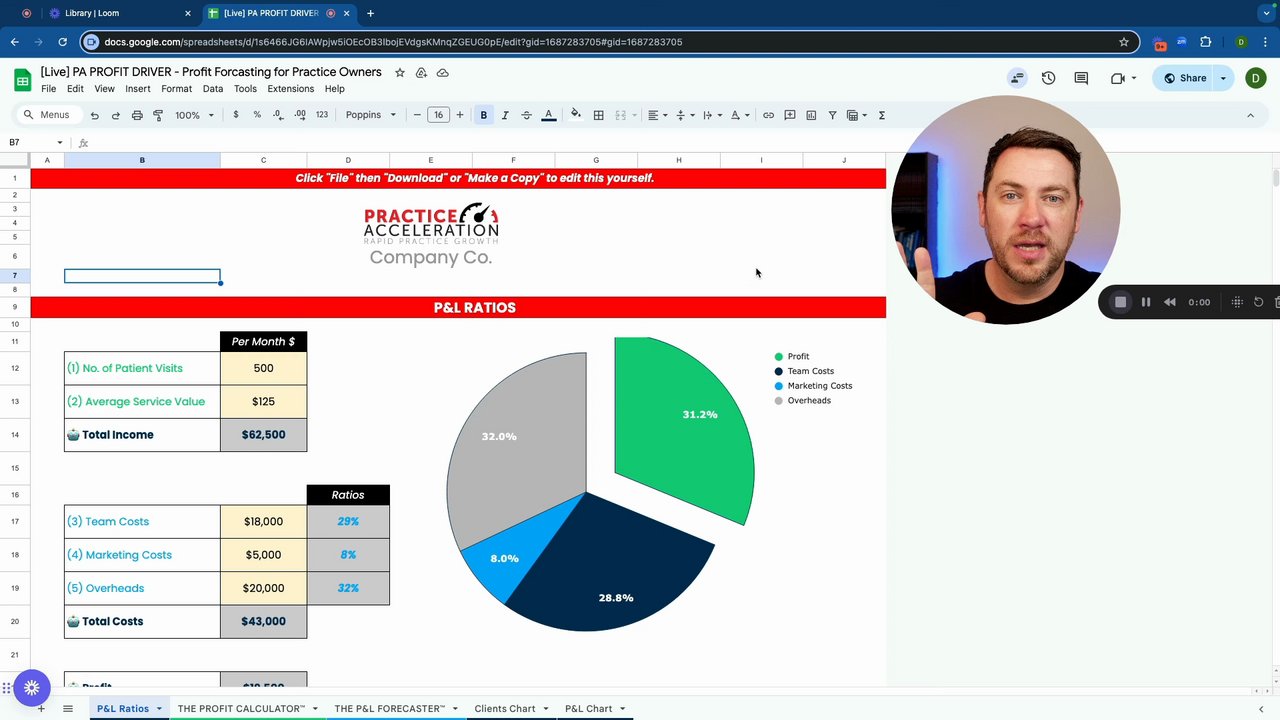Click the font size input field
This screenshot has height=720, width=1280.
438,115
